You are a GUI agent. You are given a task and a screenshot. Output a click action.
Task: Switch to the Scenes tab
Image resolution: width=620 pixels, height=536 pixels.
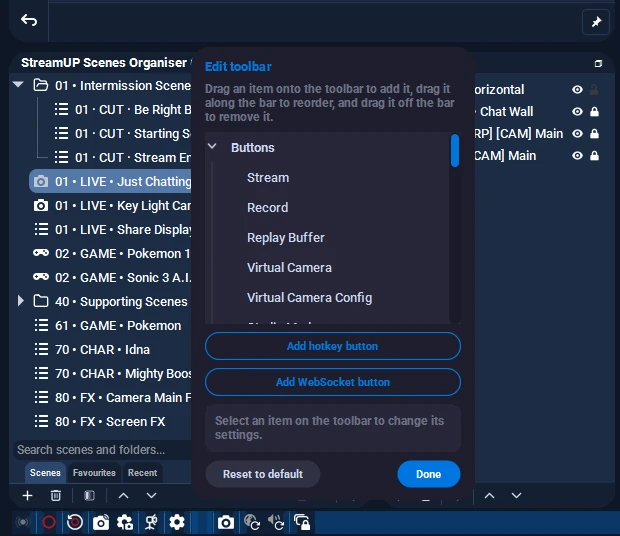[45, 473]
